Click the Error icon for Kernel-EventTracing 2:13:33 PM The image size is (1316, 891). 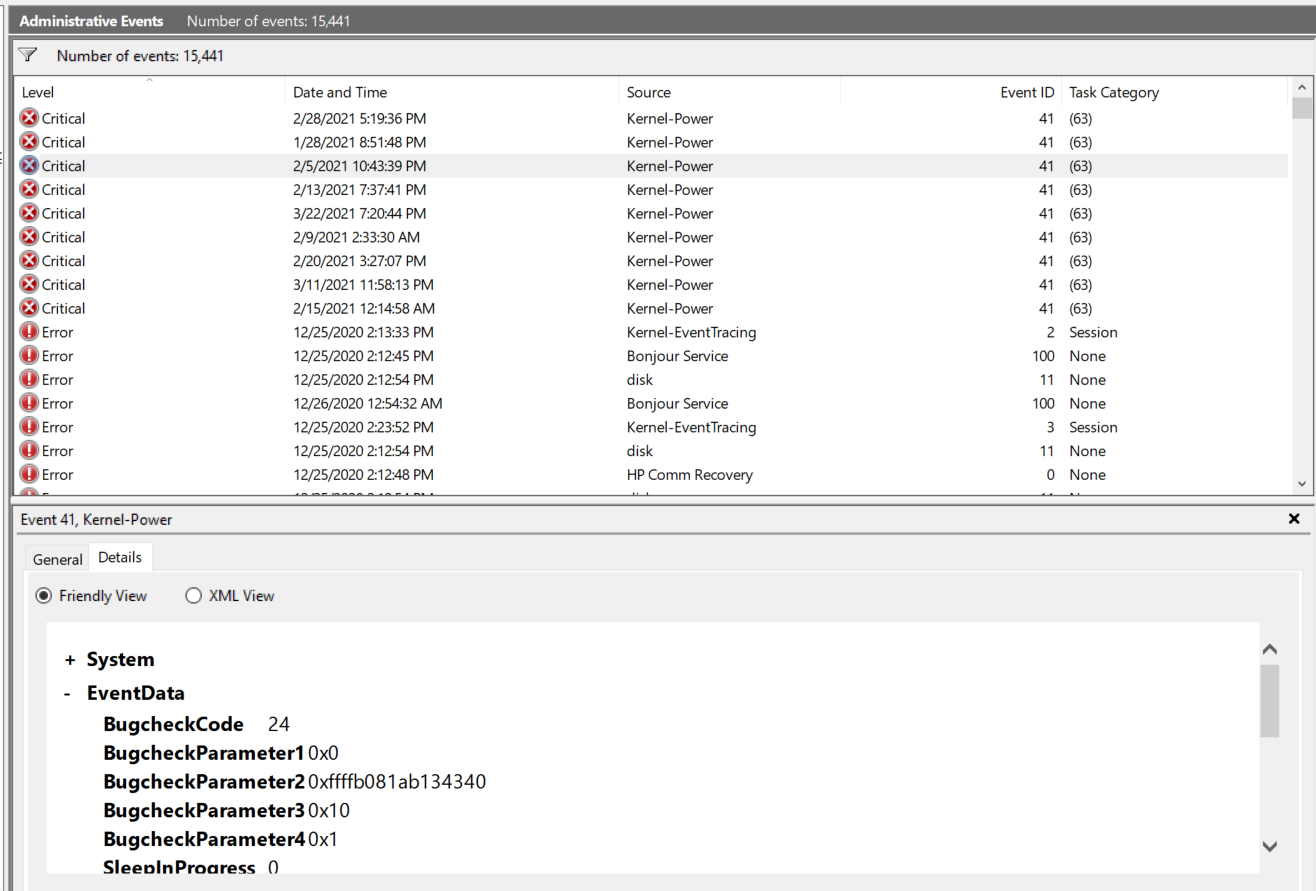[x=29, y=332]
